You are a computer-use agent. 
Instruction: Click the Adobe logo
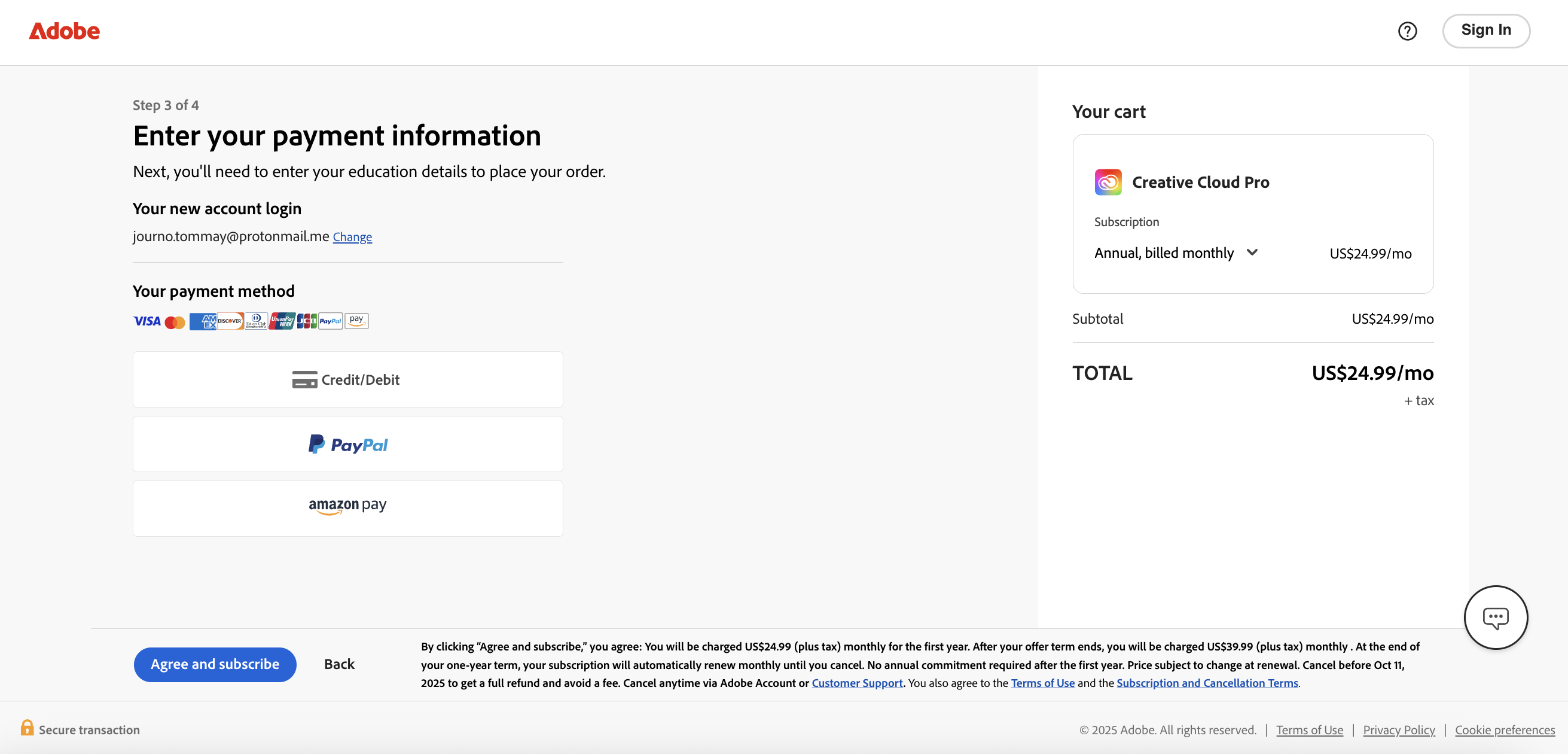(x=65, y=31)
